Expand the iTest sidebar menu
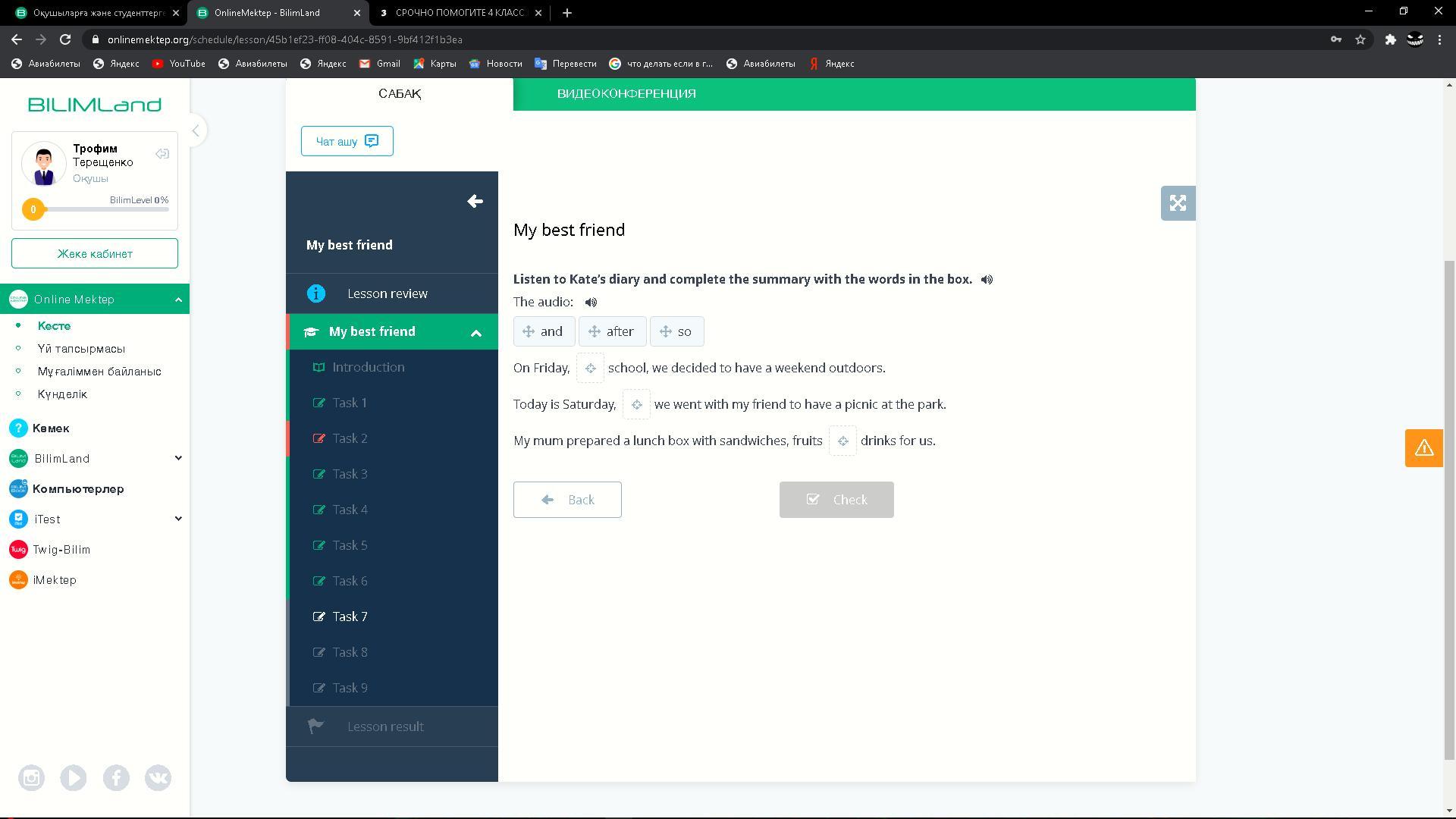1456x819 pixels. click(178, 519)
